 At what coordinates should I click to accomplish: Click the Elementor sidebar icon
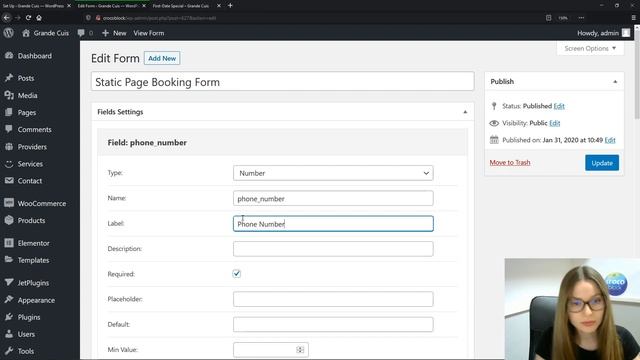9,243
